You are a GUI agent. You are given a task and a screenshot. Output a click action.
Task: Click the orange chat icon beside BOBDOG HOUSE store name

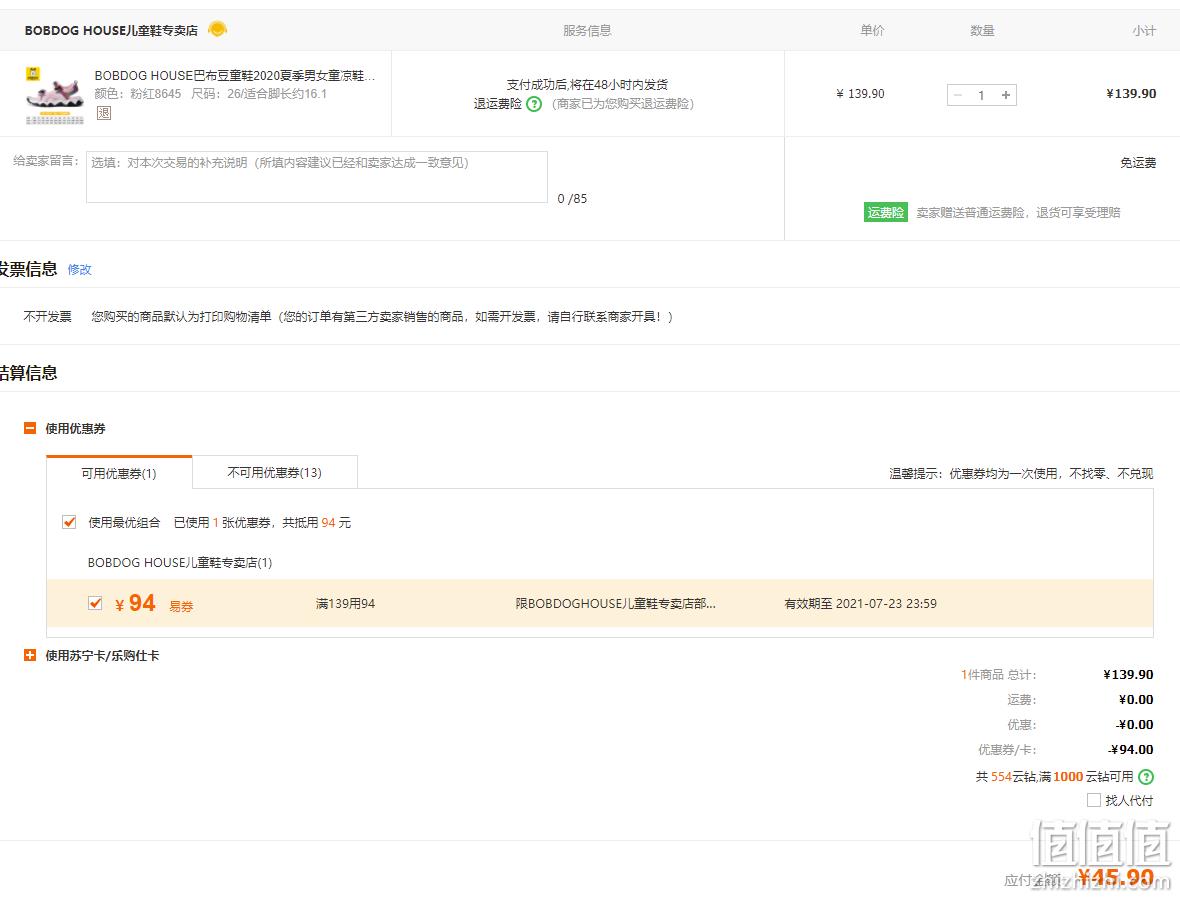217,29
